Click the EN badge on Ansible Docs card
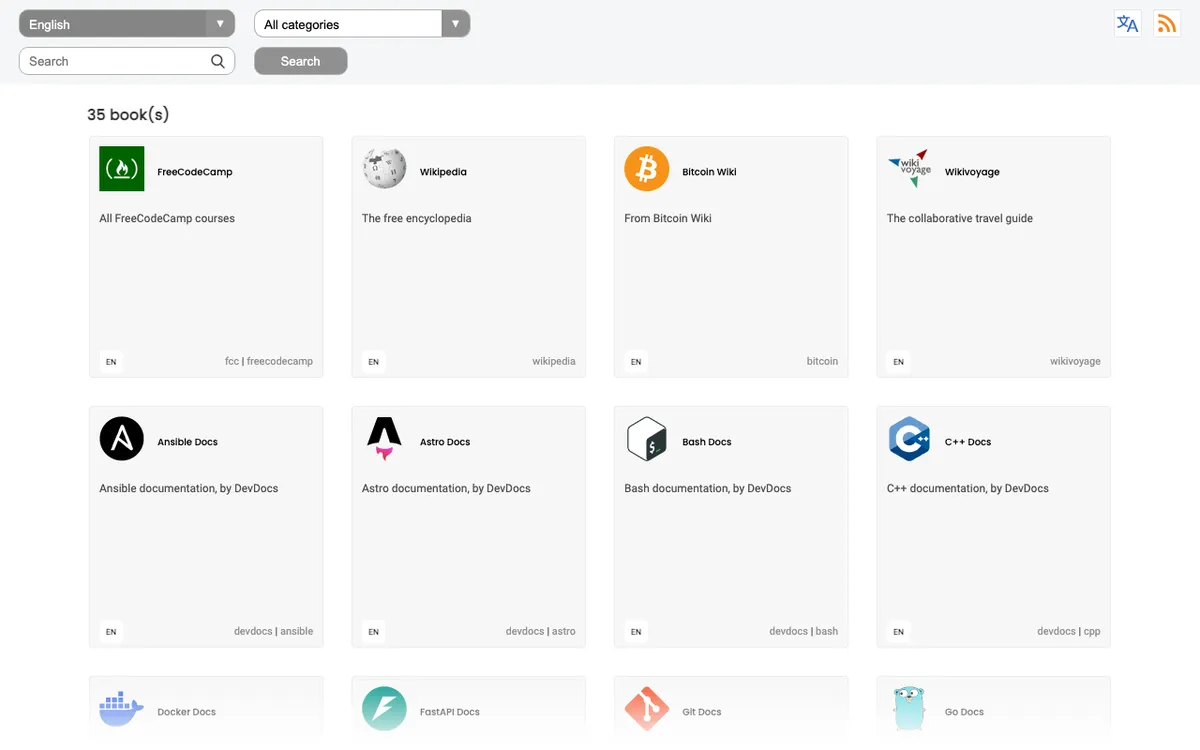Screen dimensions: 1200x750 point(111,631)
